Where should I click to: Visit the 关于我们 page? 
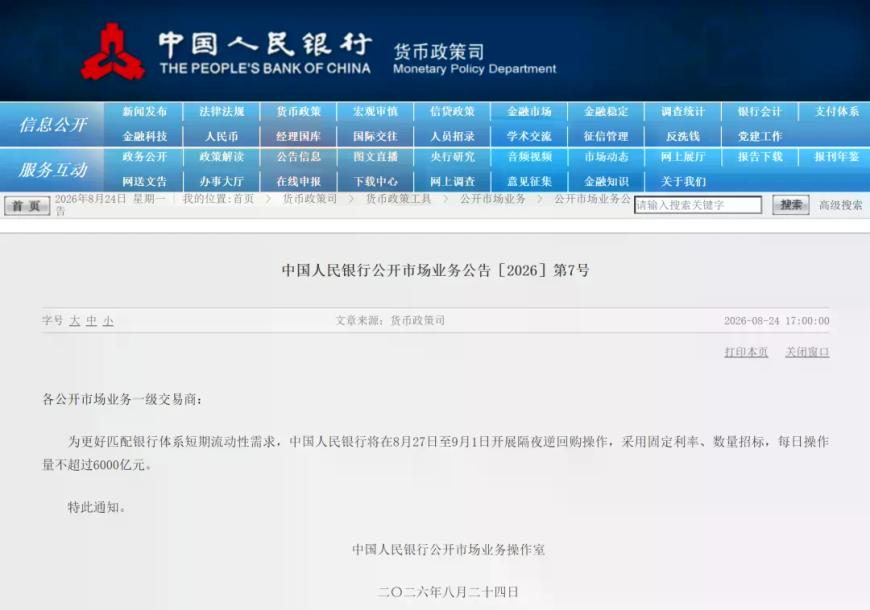tap(683, 182)
